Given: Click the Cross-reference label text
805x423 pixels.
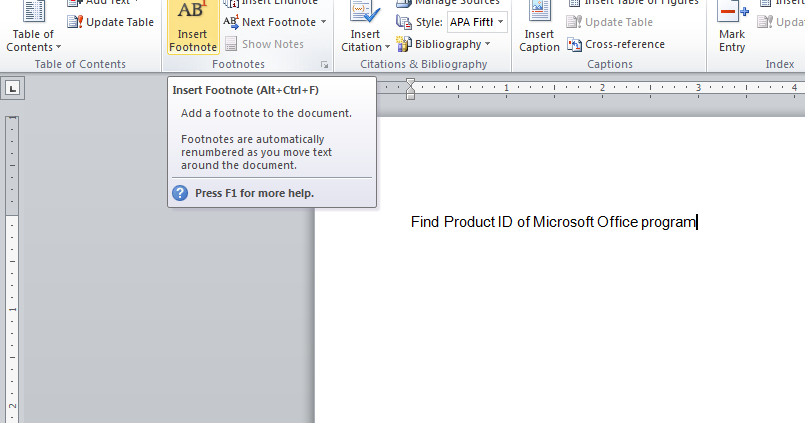Looking at the screenshot, I should coord(625,44).
